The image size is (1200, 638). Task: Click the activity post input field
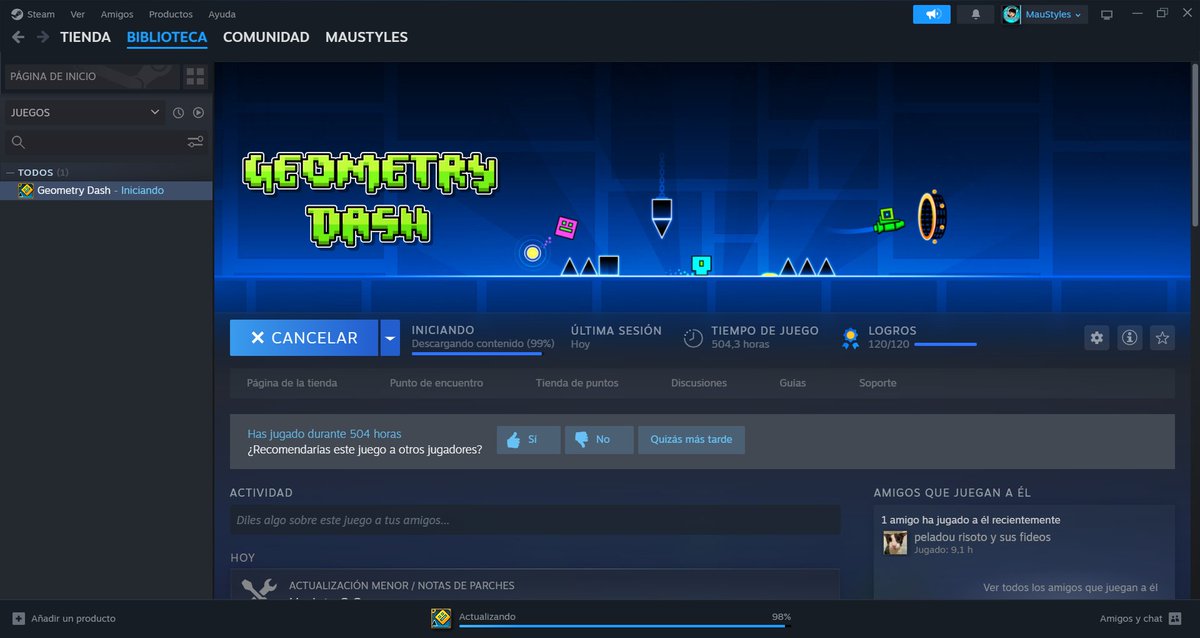click(535, 520)
